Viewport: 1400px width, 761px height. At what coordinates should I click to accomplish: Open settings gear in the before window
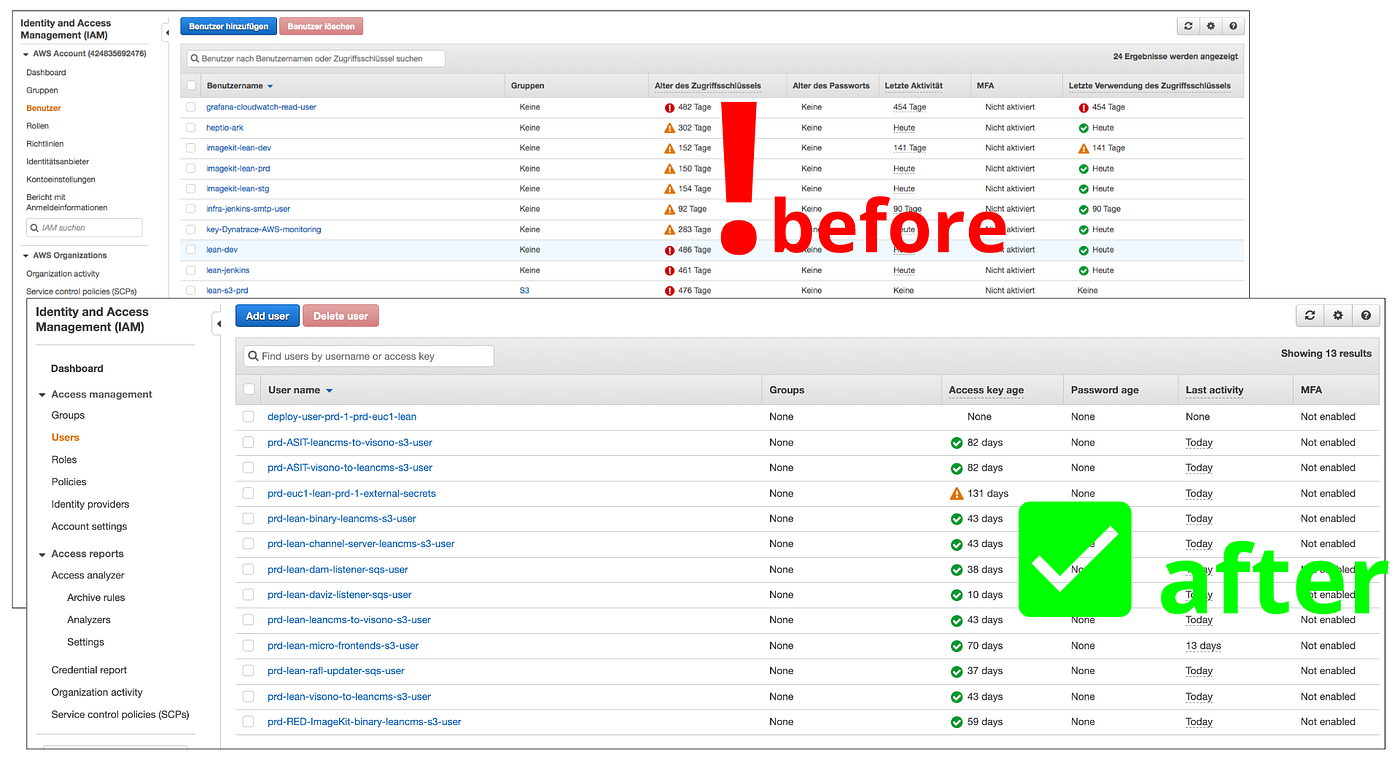1211,27
